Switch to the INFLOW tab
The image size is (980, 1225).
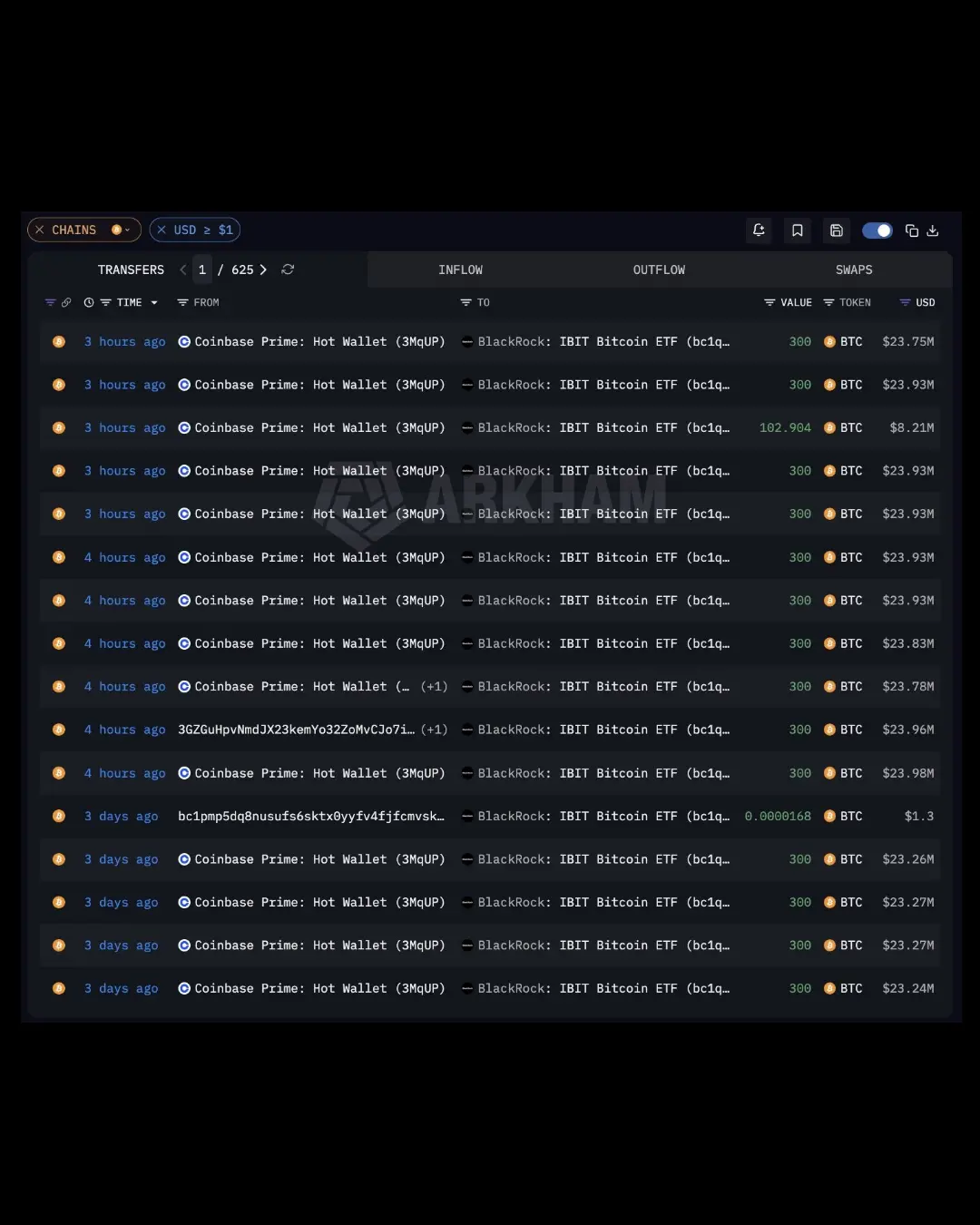(460, 269)
